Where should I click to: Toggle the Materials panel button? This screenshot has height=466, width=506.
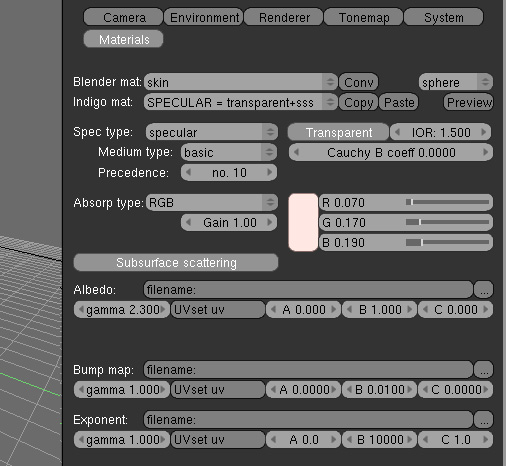click(124, 39)
